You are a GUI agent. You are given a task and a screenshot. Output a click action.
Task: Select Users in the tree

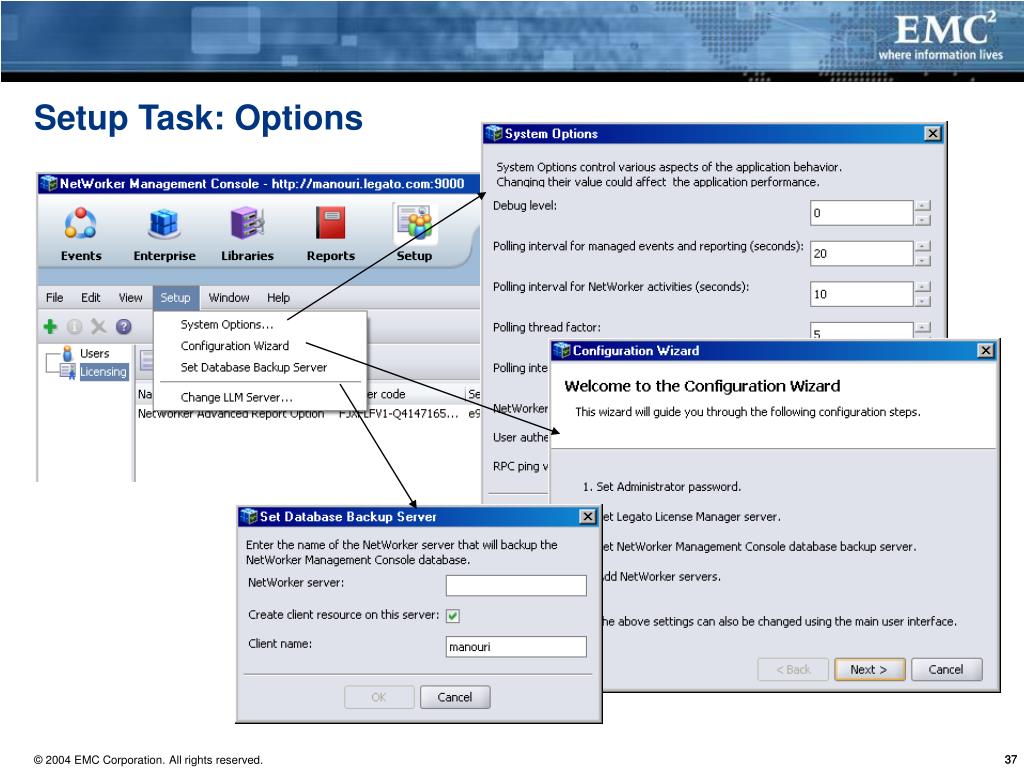[x=95, y=353]
